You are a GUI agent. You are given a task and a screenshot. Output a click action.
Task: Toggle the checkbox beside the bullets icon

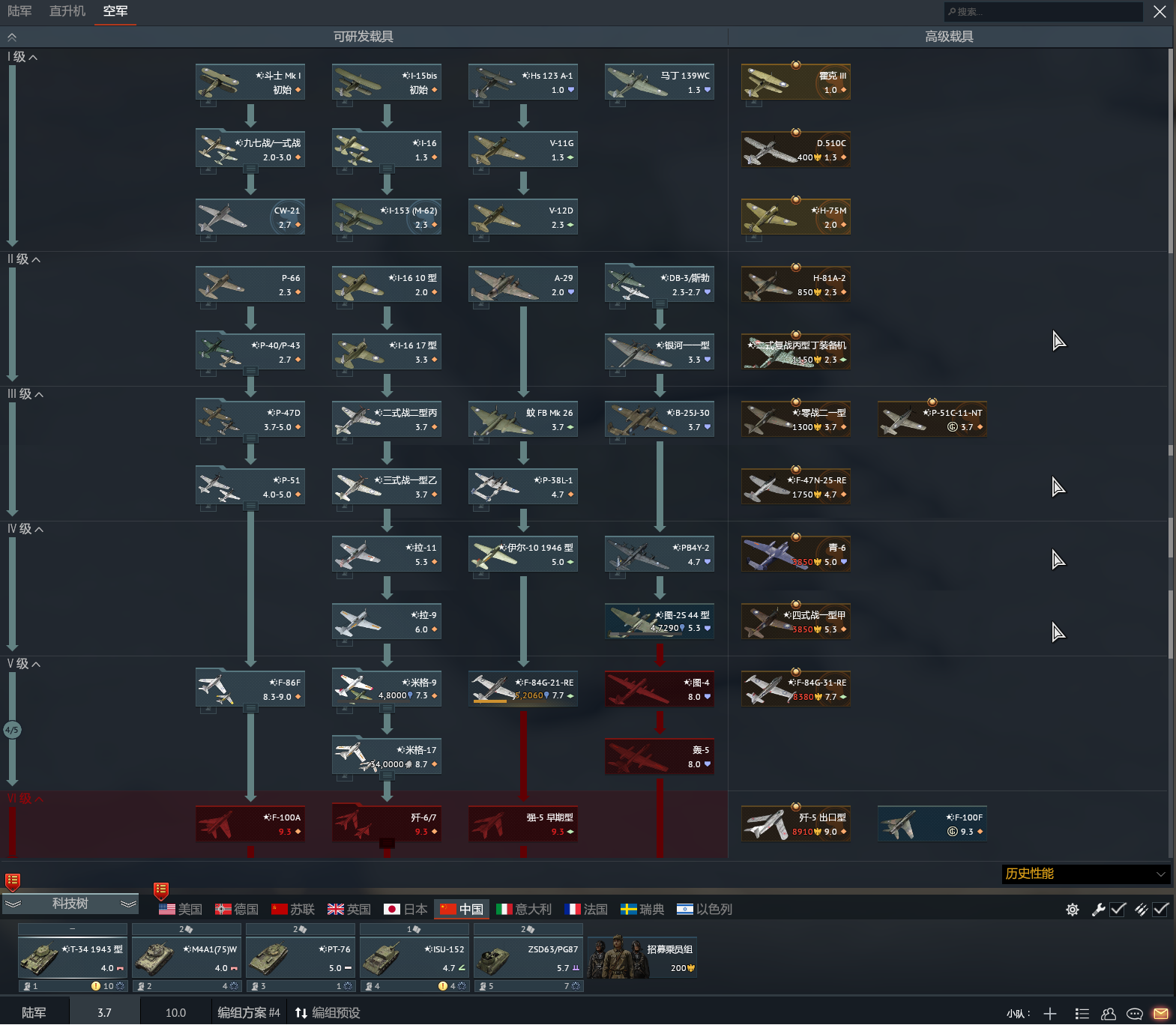click(x=1161, y=910)
